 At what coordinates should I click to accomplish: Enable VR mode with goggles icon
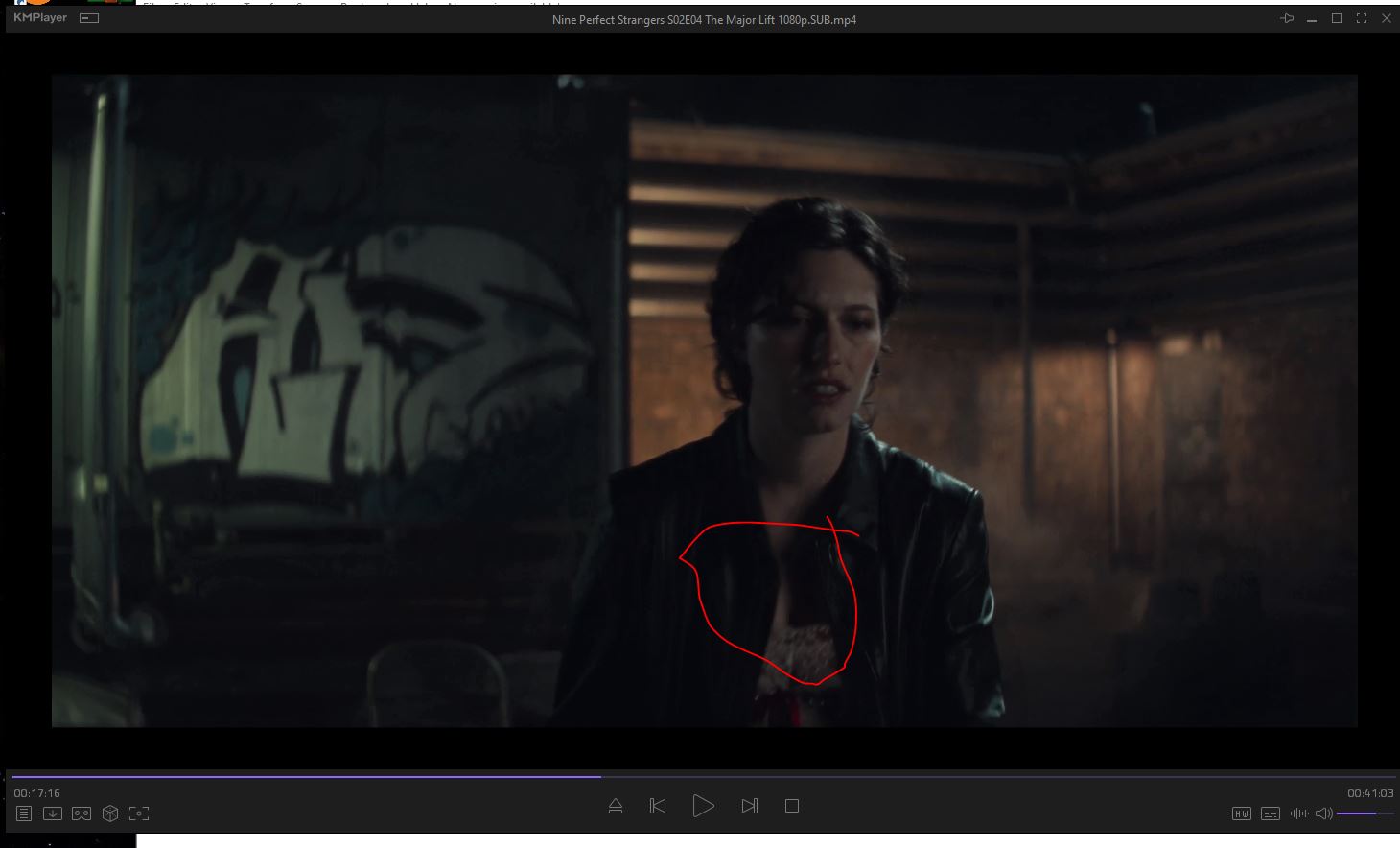coord(82,813)
